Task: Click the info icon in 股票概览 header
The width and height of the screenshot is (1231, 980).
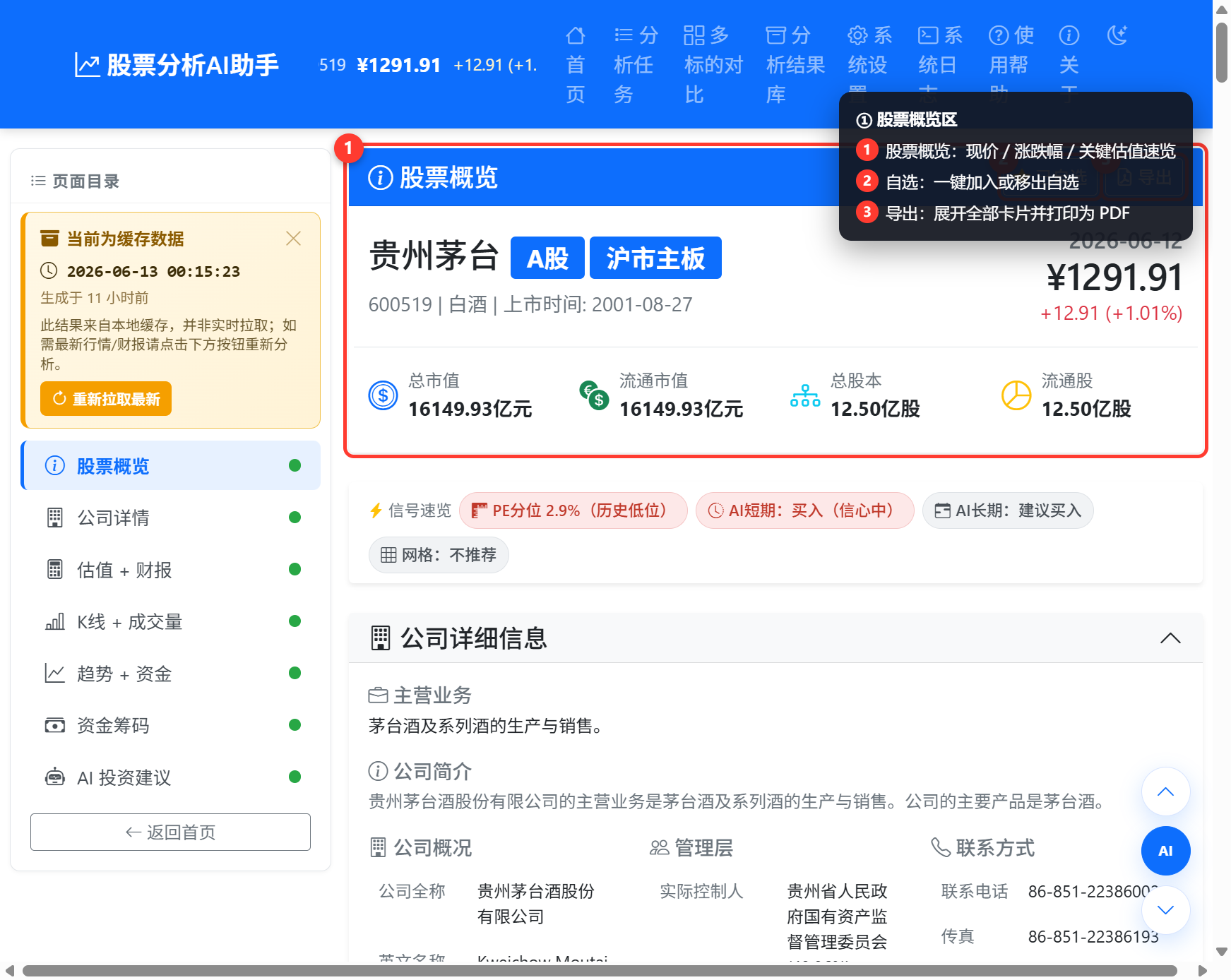Action: (381, 177)
